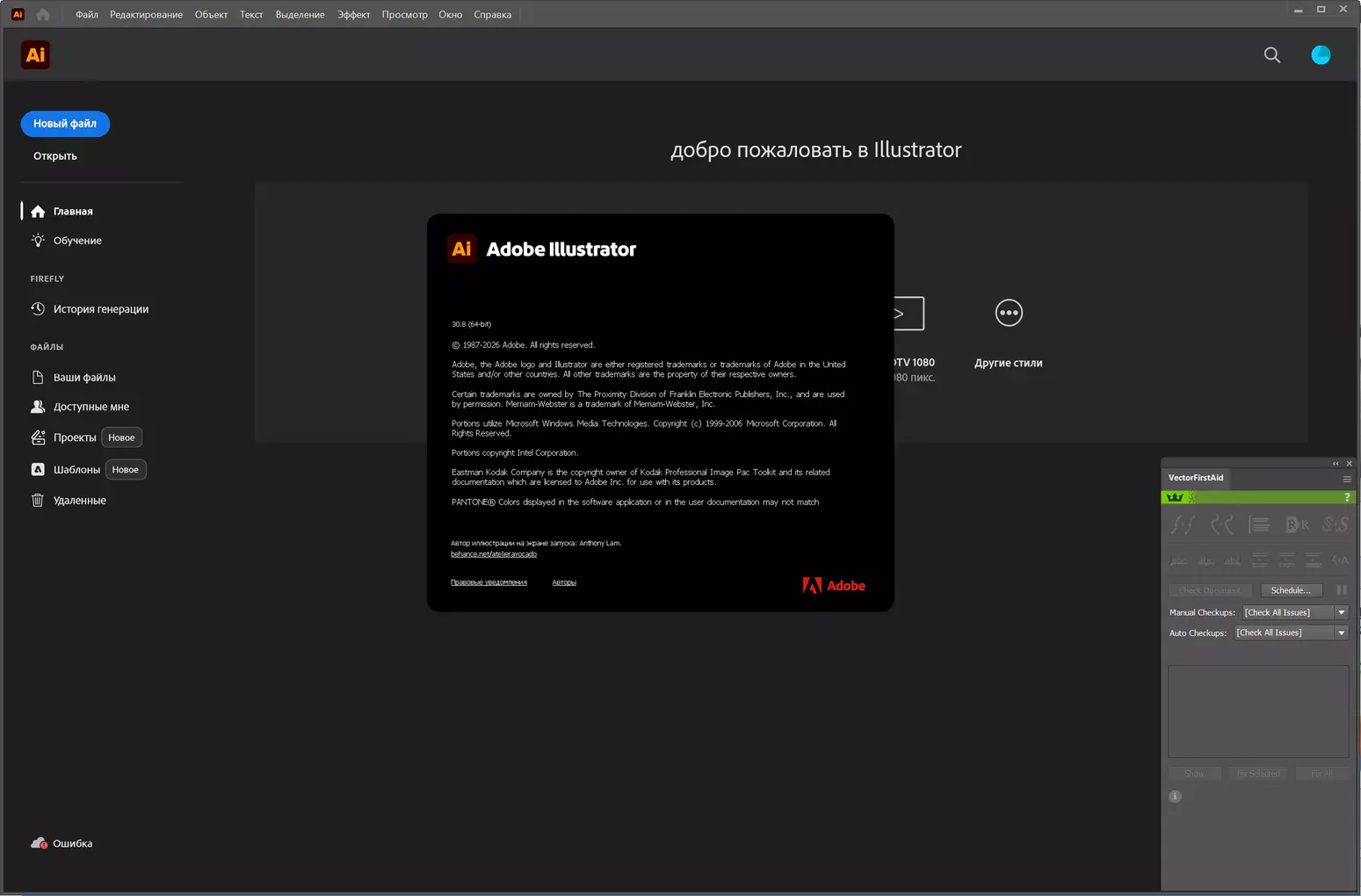Click the Schedule... button
This screenshot has height=896, width=1361.
(x=1291, y=590)
